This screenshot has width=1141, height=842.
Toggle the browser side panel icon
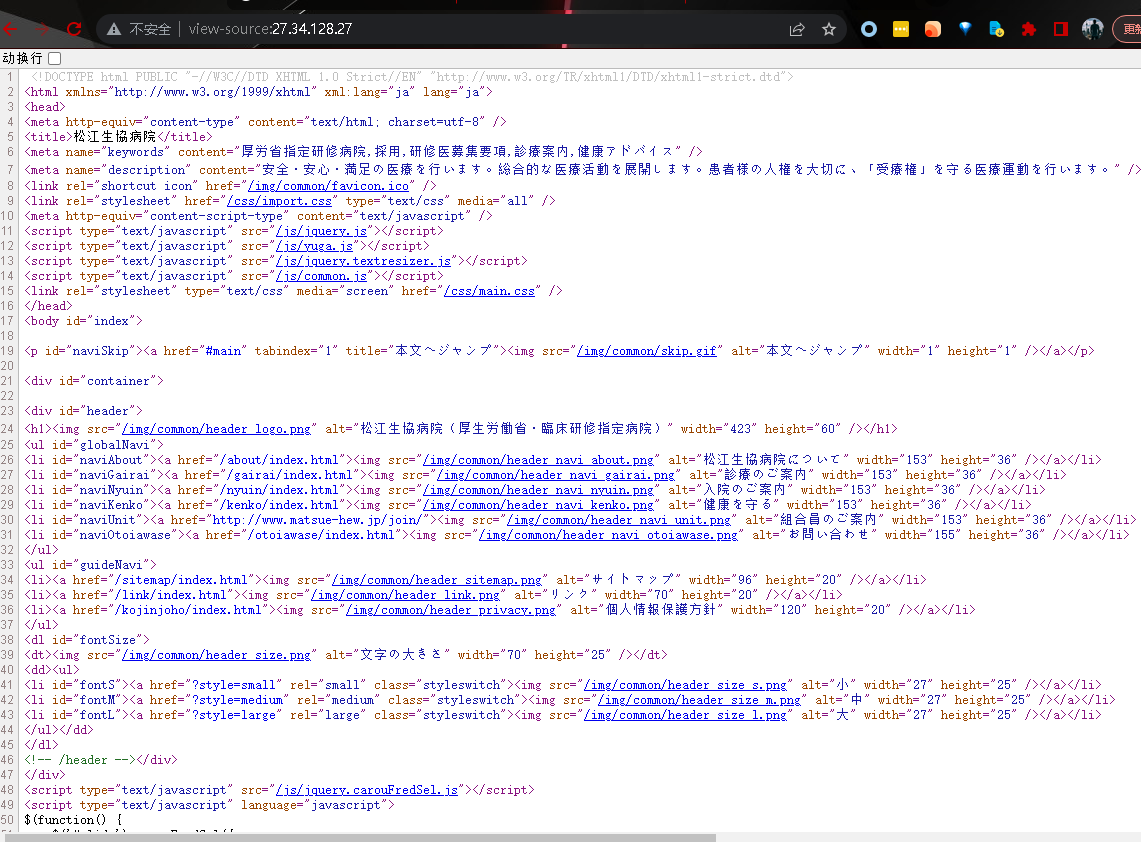[x=1061, y=29]
